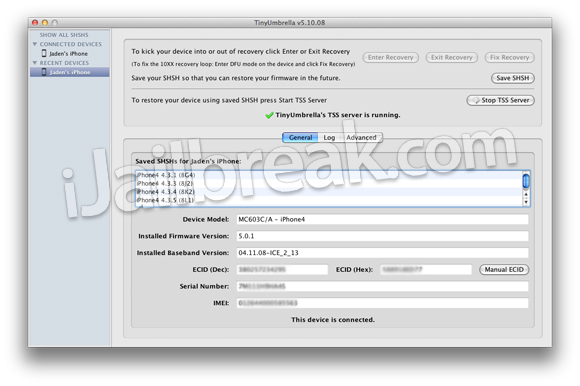The width and height of the screenshot is (580, 386).
Task: Select saved SHSH iPhone4 4.3.1 (8G4)
Action: (329, 175)
